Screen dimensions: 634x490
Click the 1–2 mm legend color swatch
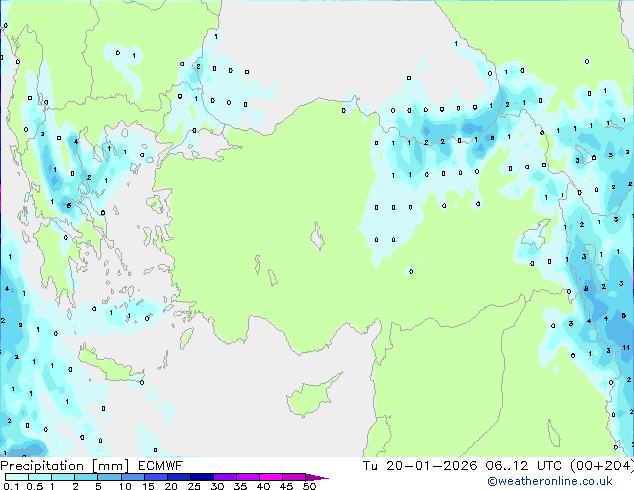(63, 477)
